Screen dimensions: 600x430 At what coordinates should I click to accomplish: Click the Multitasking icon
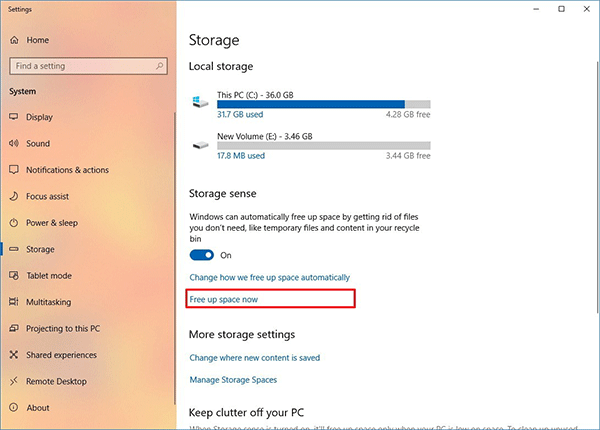click(x=14, y=301)
